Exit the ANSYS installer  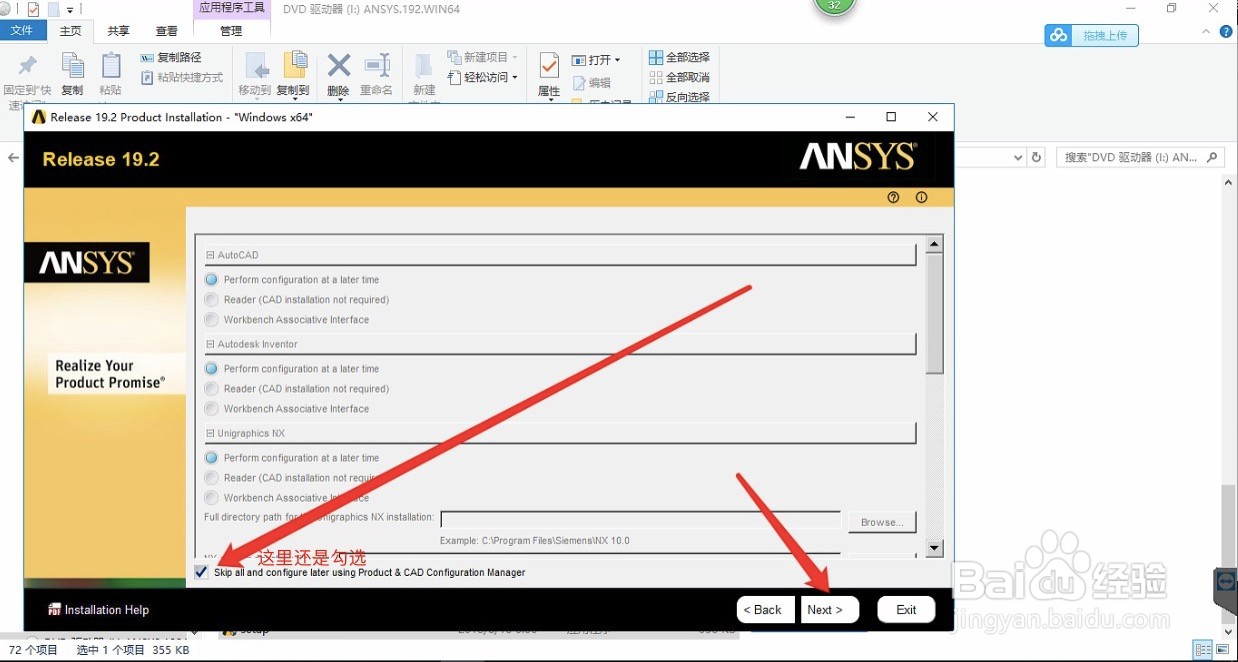click(906, 610)
